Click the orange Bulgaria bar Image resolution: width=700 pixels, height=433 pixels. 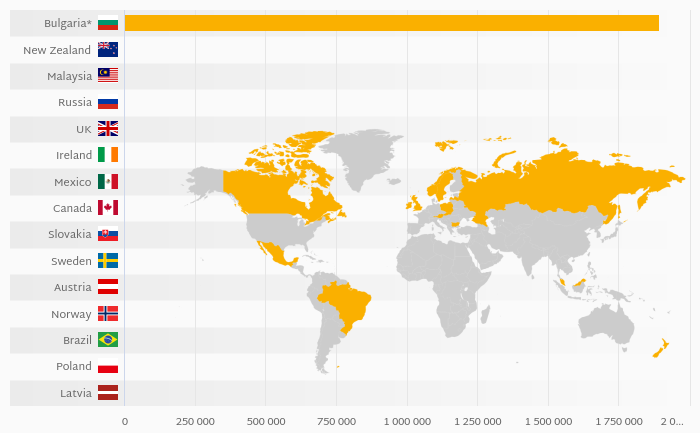click(392, 23)
